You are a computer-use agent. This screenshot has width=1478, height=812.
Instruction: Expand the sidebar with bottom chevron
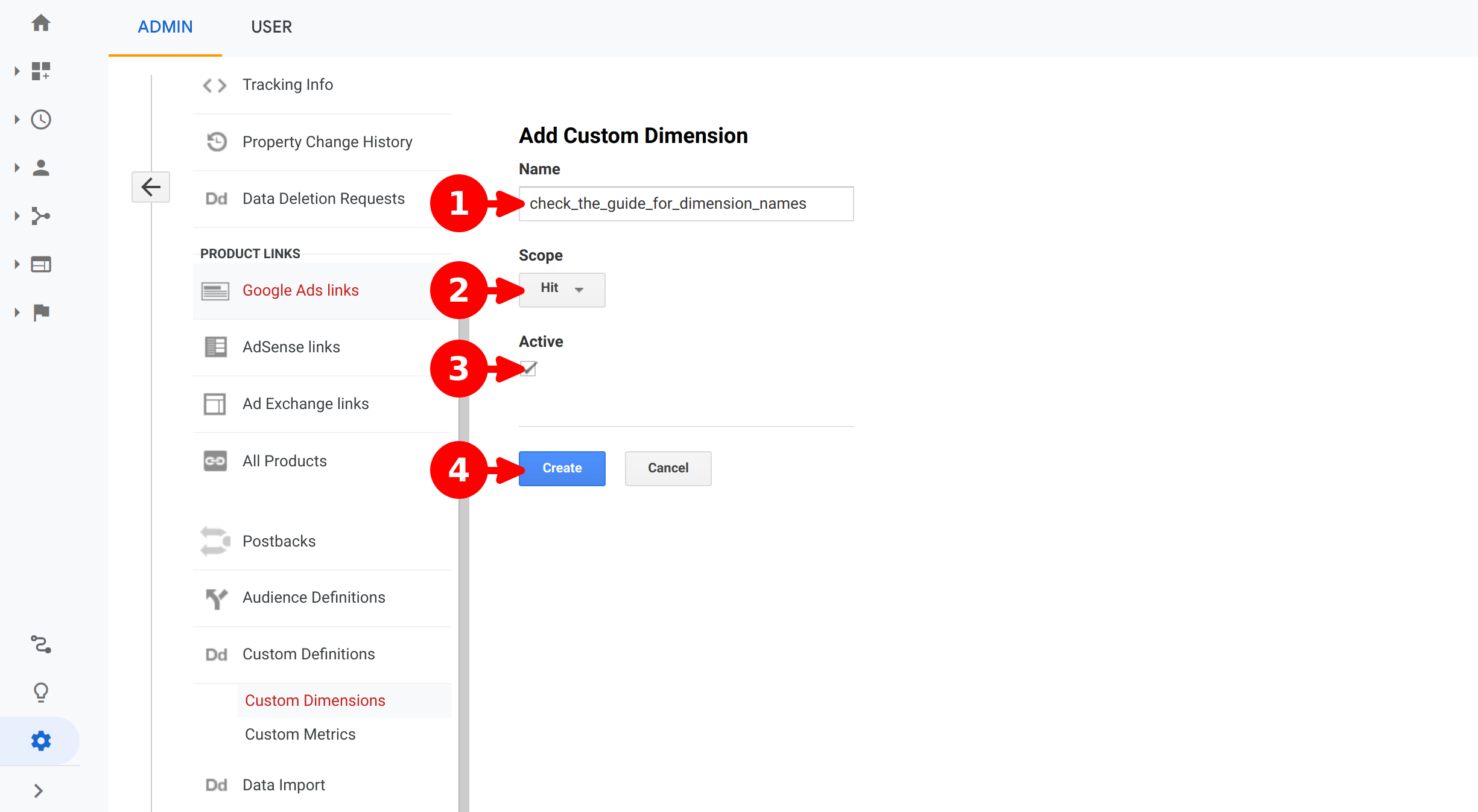pos(39,790)
